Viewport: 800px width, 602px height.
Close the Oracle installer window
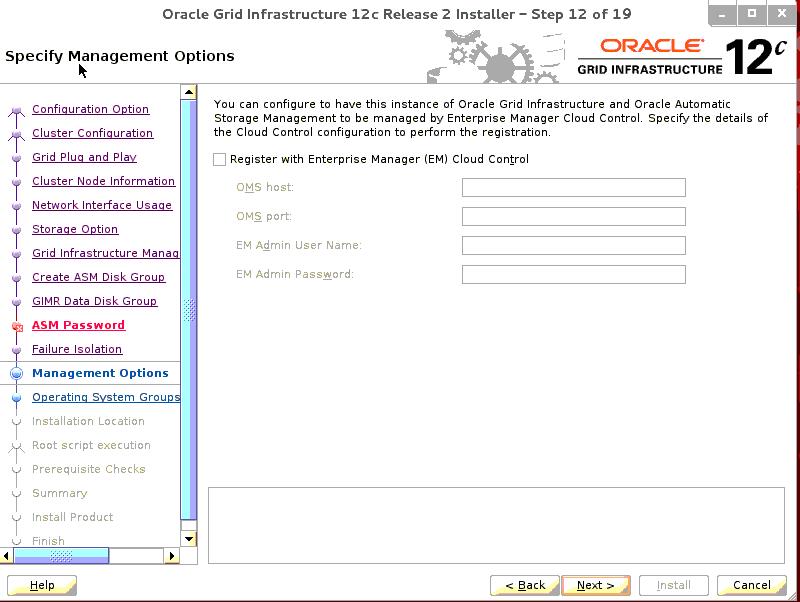pyautogui.click(x=782, y=14)
